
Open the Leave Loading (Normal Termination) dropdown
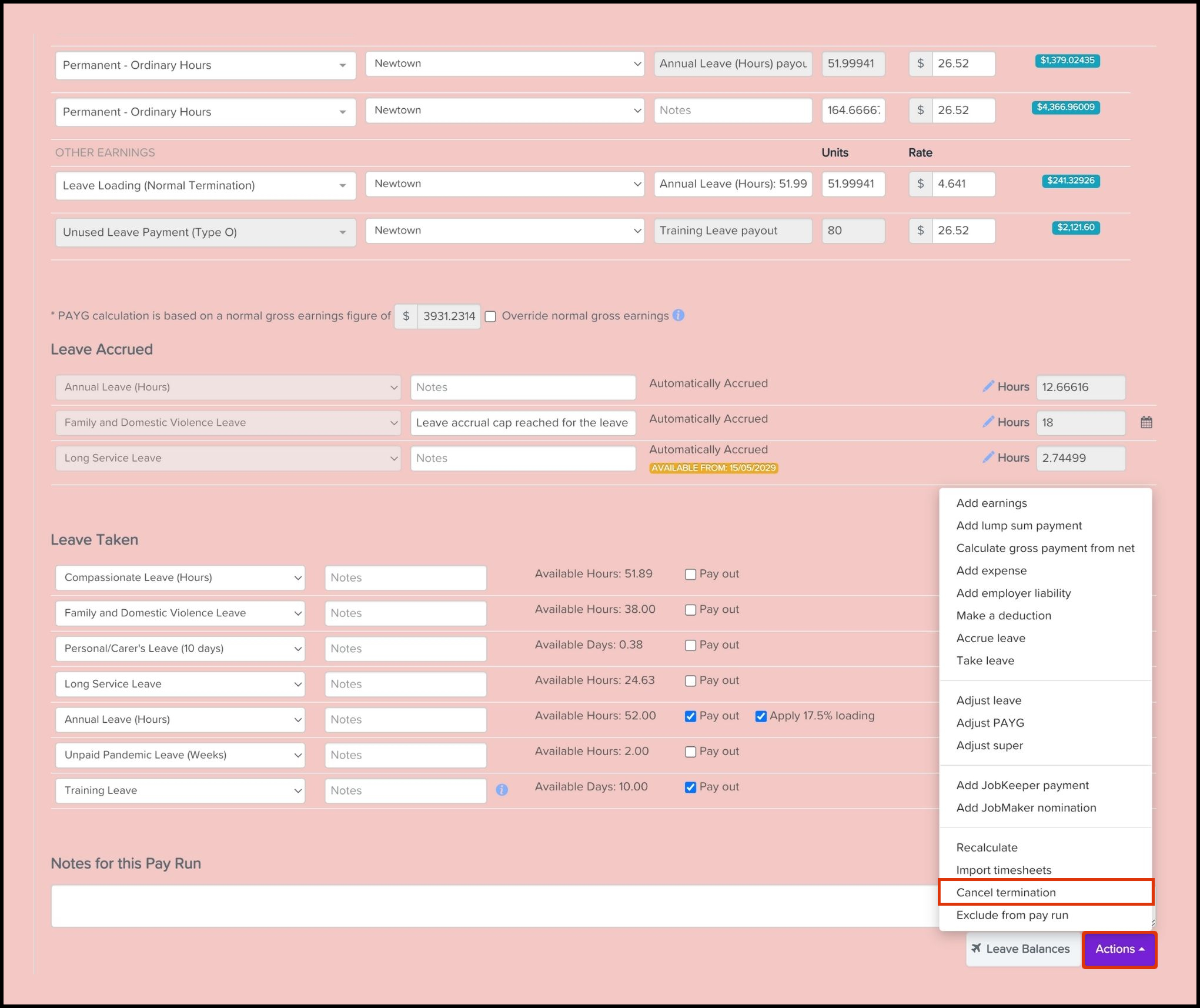(x=205, y=186)
